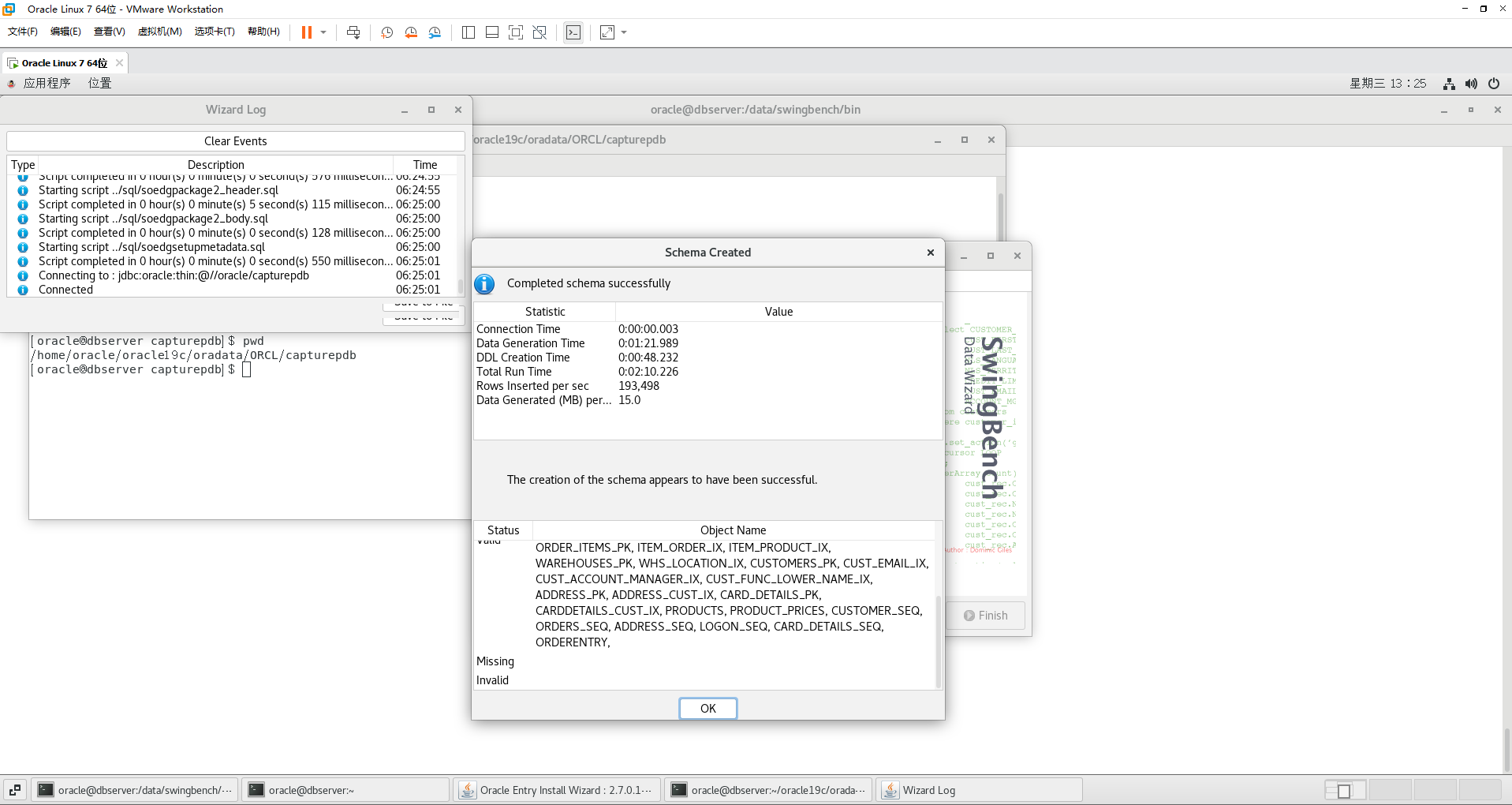1512x805 pixels.
Task: Select the Total Run Time statistic row
Action: tap(707, 372)
